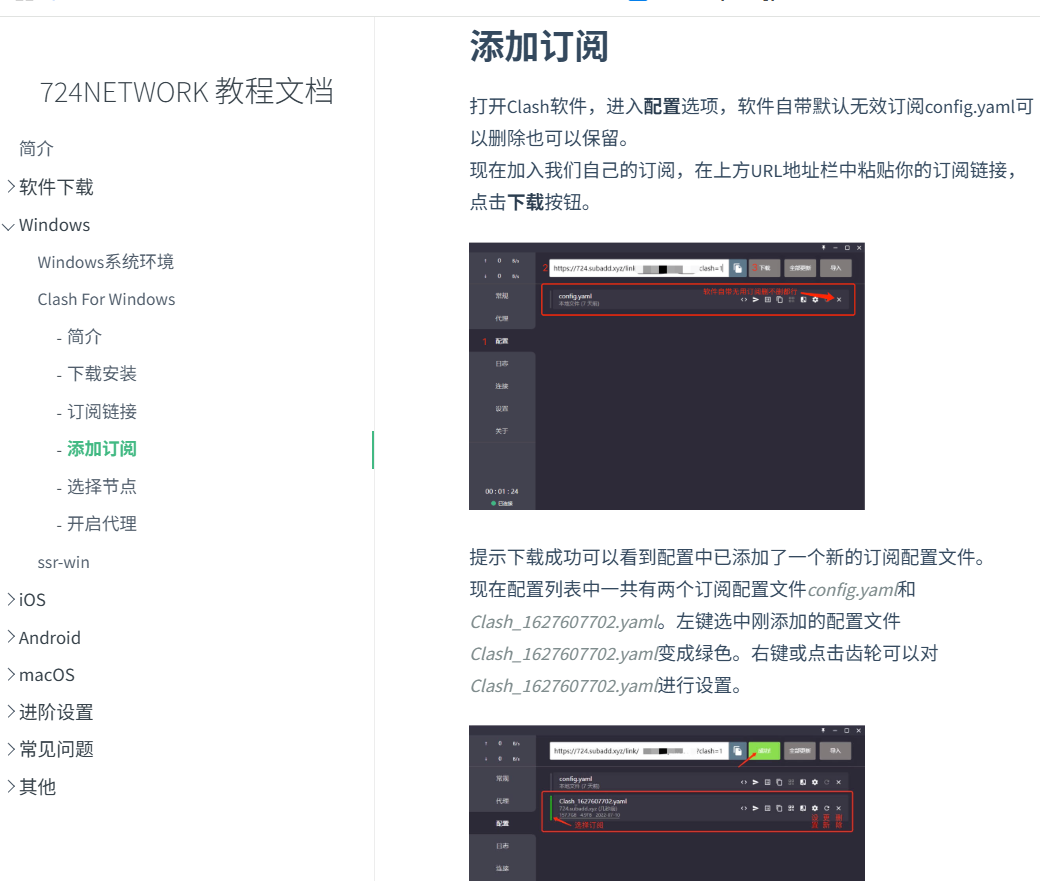The width and height of the screenshot is (1040, 881).
Task: Open the Windows系统环境 page
Action: (x=106, y=262)
